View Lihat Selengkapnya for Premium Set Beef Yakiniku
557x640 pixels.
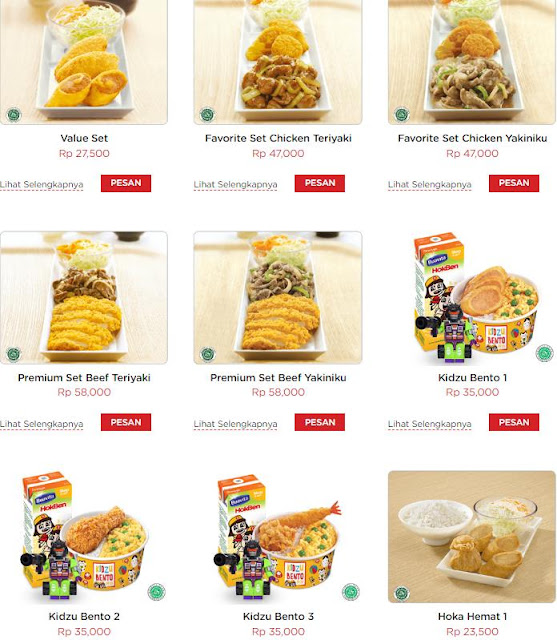pos(235,424)
